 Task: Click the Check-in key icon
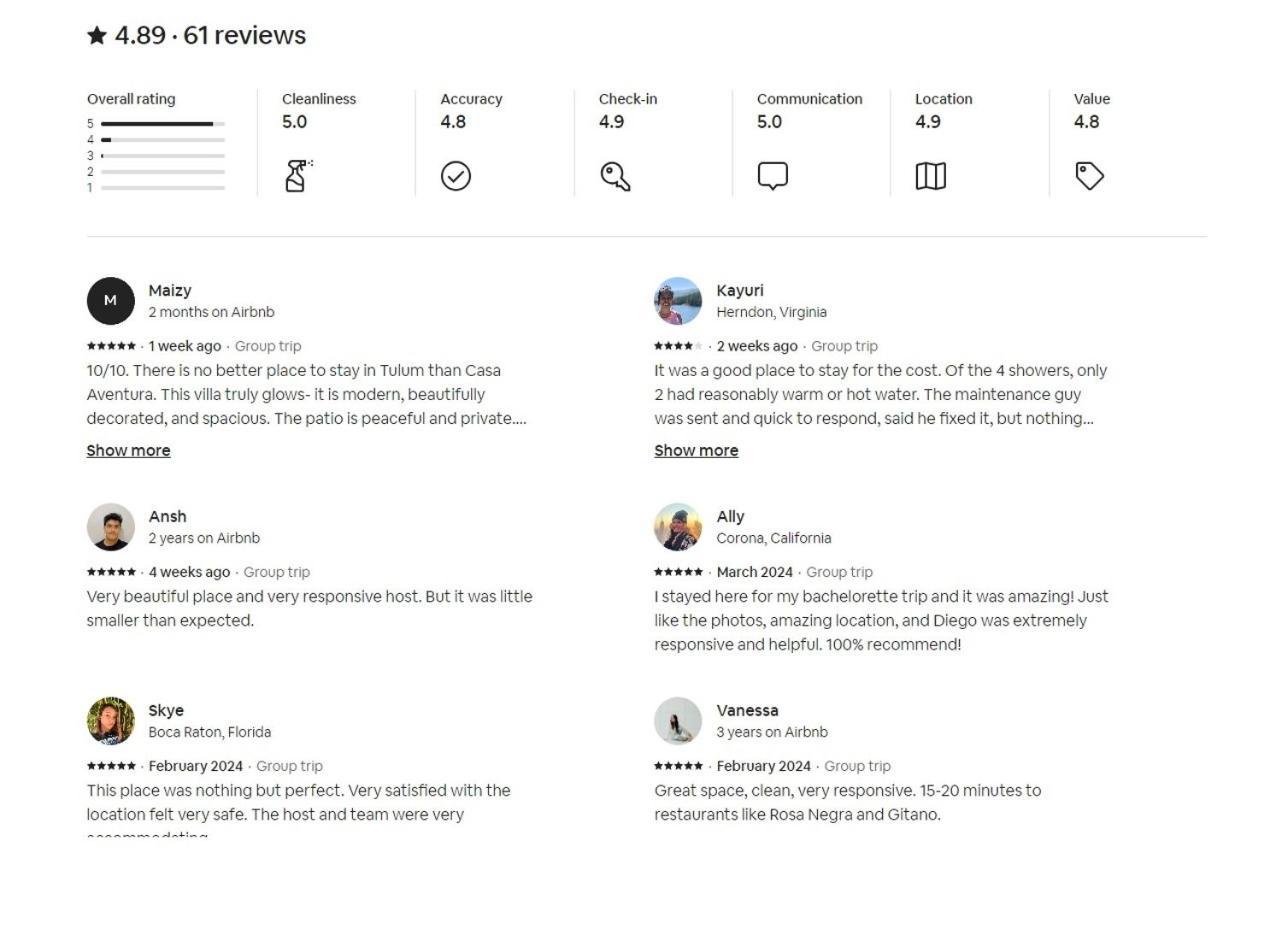pos(615,176)
